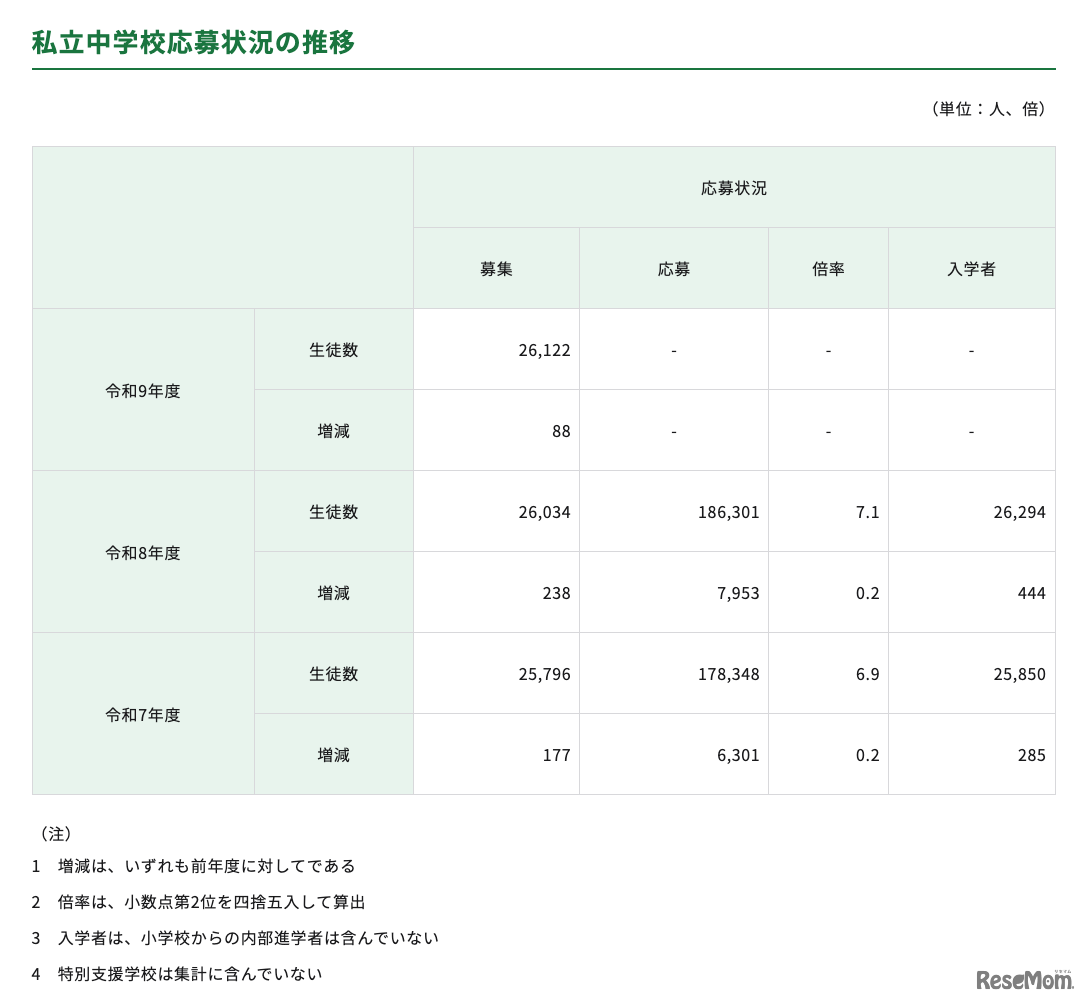The width and height of the screenshot is (1087, 1003).
Task: Select the value 26,122
Action: [544, 351]
